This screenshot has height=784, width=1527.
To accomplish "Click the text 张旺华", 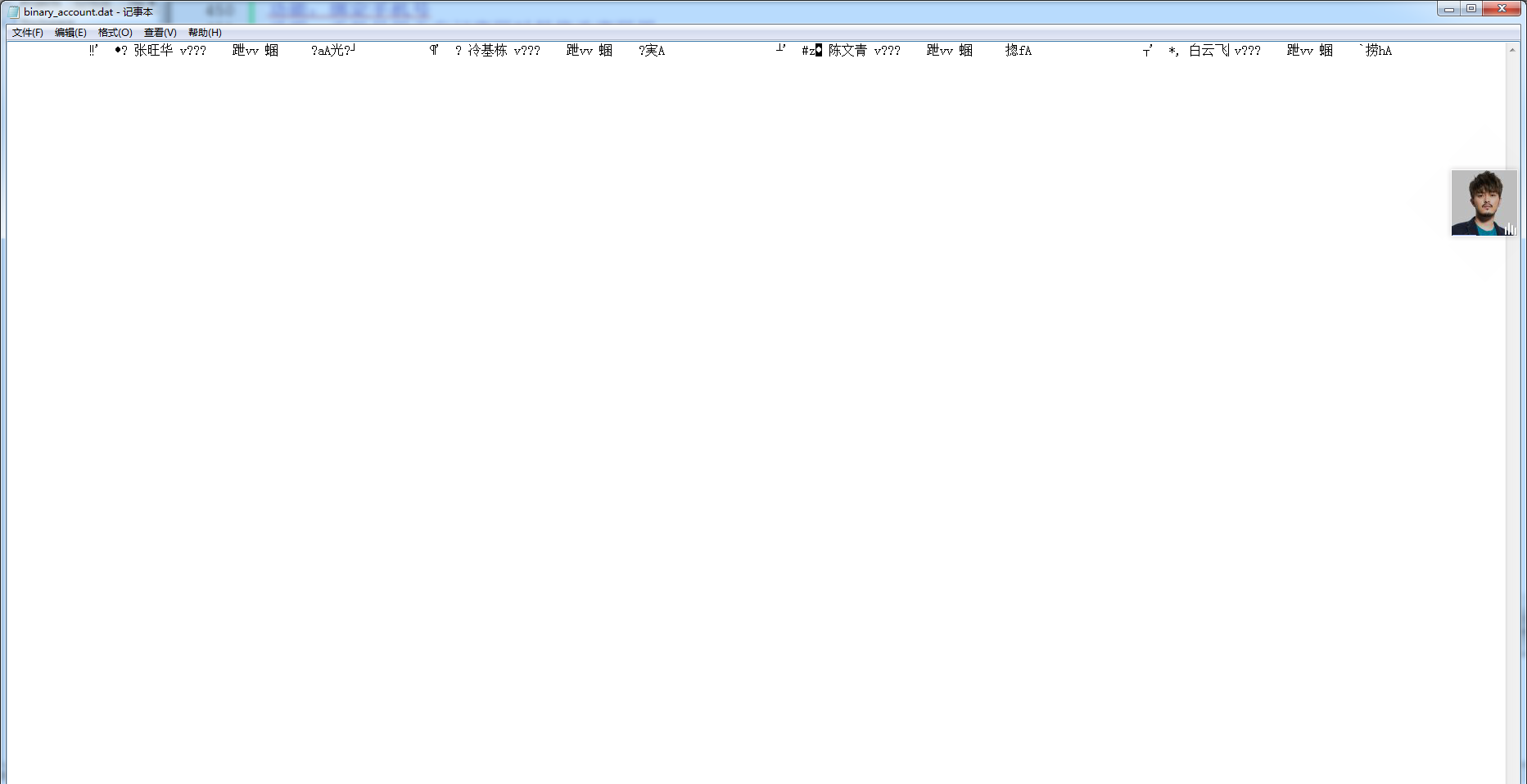I will 153,51.
